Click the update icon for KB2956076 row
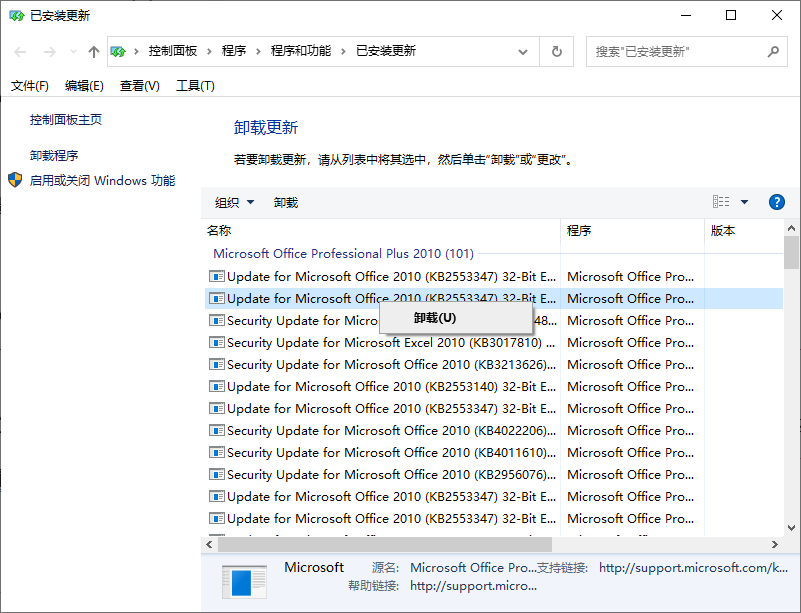The width and height of the screenshot is (801, 613). pyautogui.click(x=217, y=474)
